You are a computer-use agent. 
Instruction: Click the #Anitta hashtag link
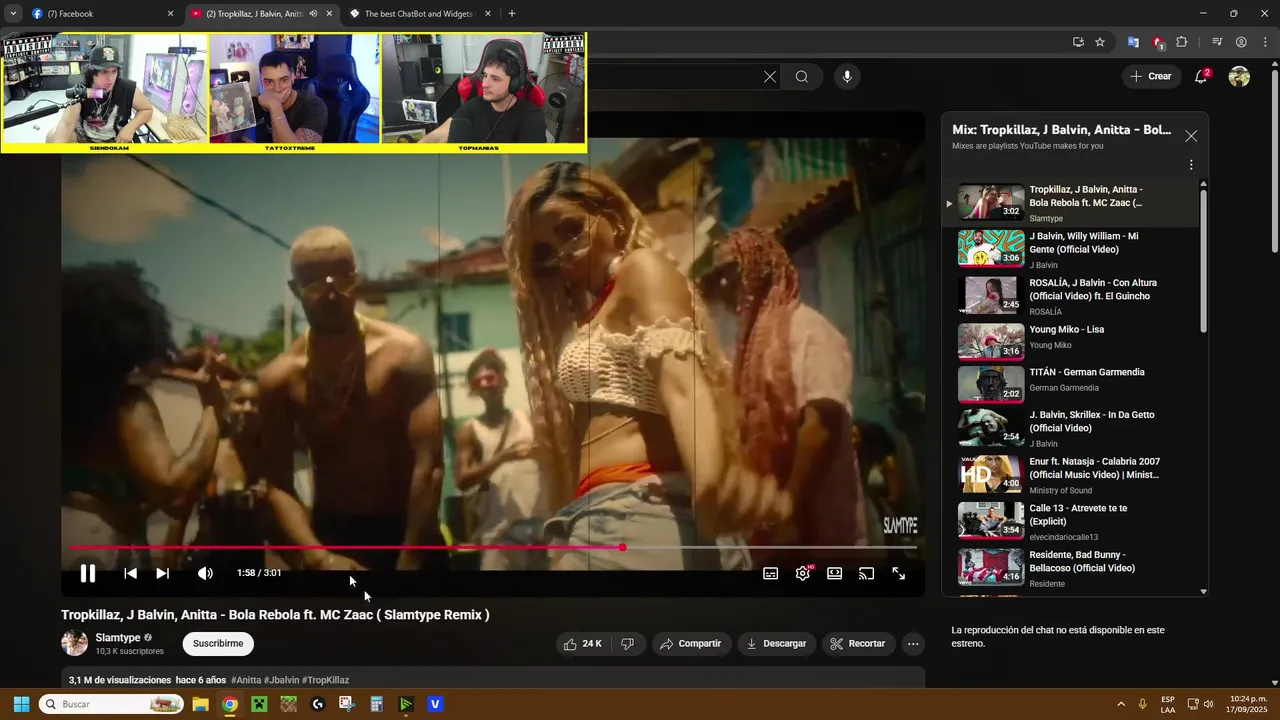pos(246,680)
